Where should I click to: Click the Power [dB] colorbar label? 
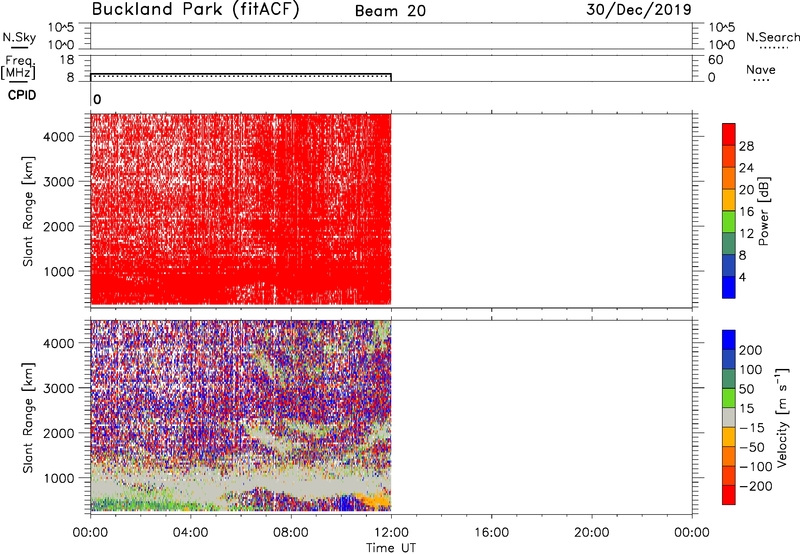pyautogui.click(x=764, y=211)
